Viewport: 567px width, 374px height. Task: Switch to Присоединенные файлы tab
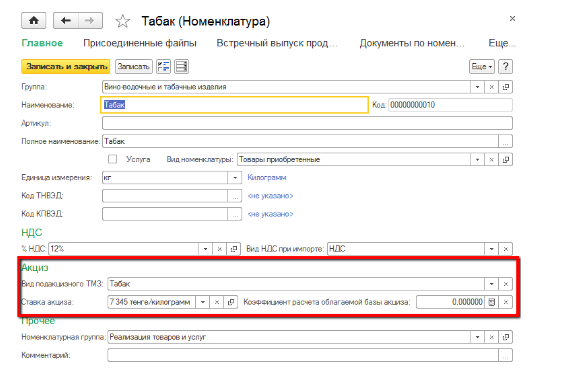(140, 43)
